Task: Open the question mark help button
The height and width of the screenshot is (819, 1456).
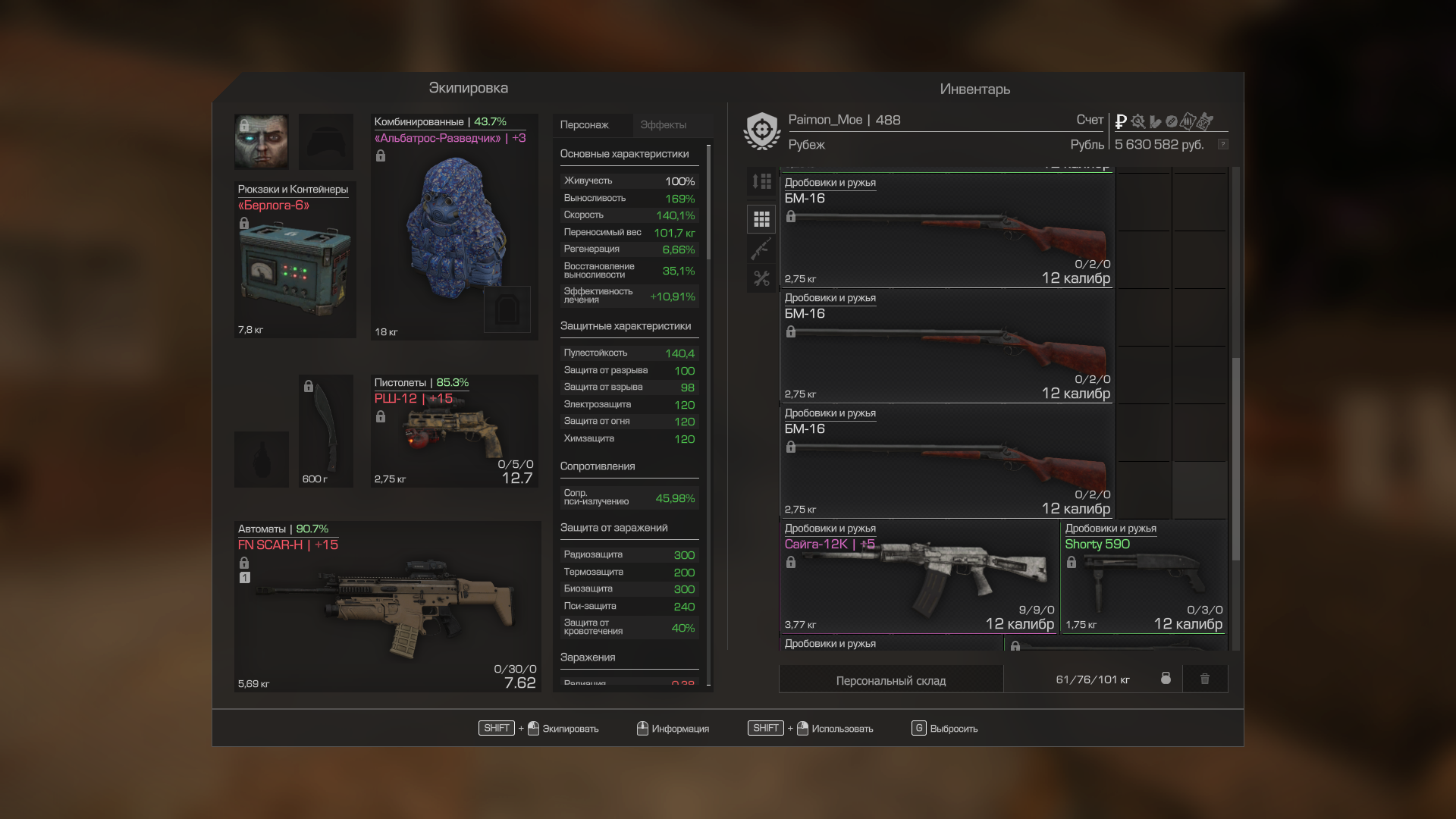Action: tap(1222, 144)
